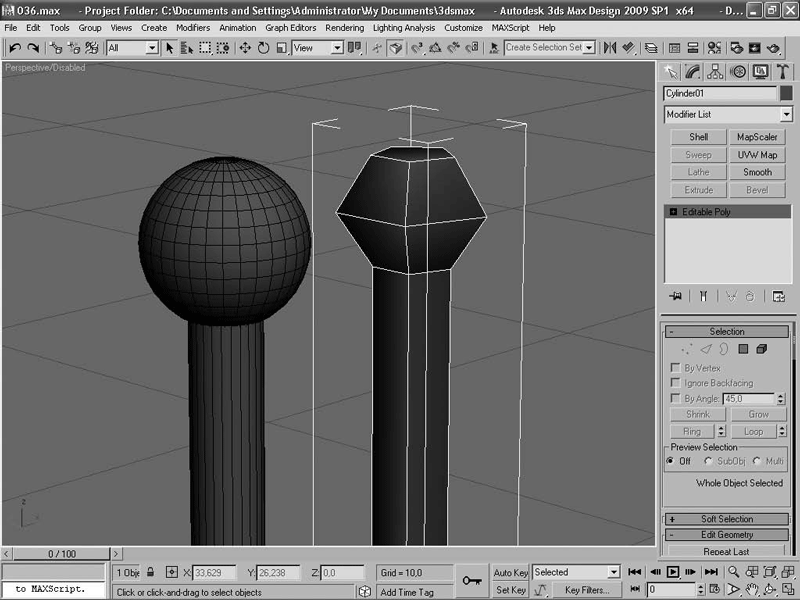Open the Rendering menu

[344, 28]
